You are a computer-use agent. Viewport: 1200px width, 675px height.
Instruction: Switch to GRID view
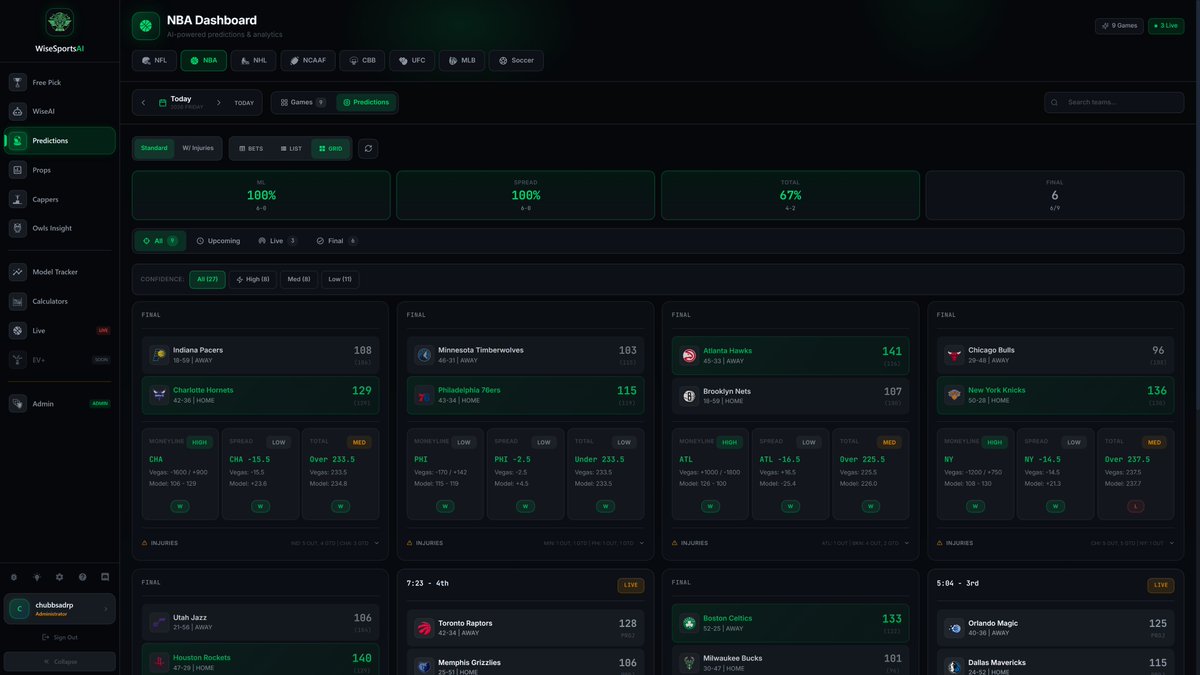[x=330, y=148]
